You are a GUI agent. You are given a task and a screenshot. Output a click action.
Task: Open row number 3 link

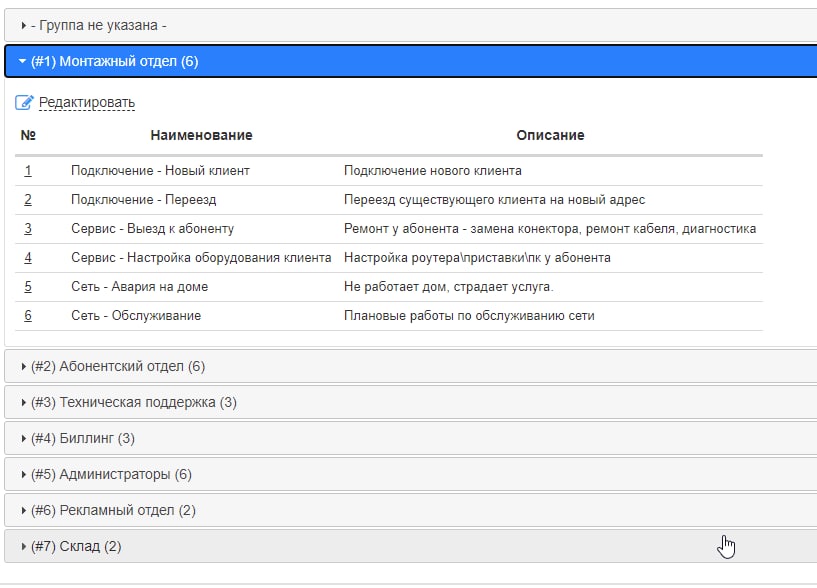click(x=28, y=228)
